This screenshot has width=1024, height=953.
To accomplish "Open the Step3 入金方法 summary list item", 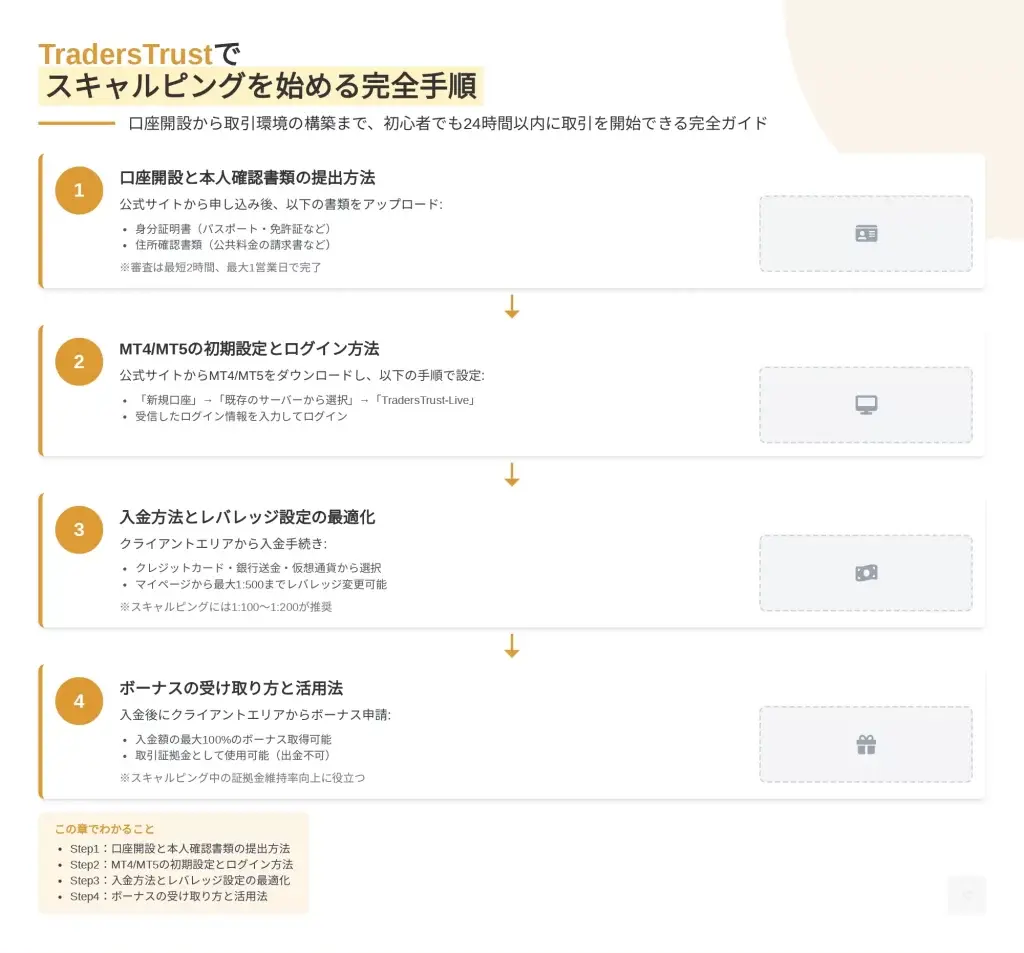I will point(180,880).
